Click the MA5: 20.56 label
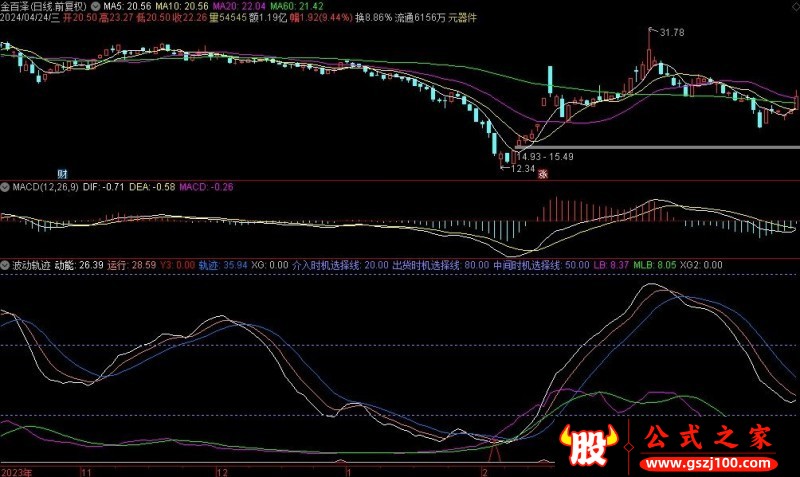 click(x=127, y=7)
